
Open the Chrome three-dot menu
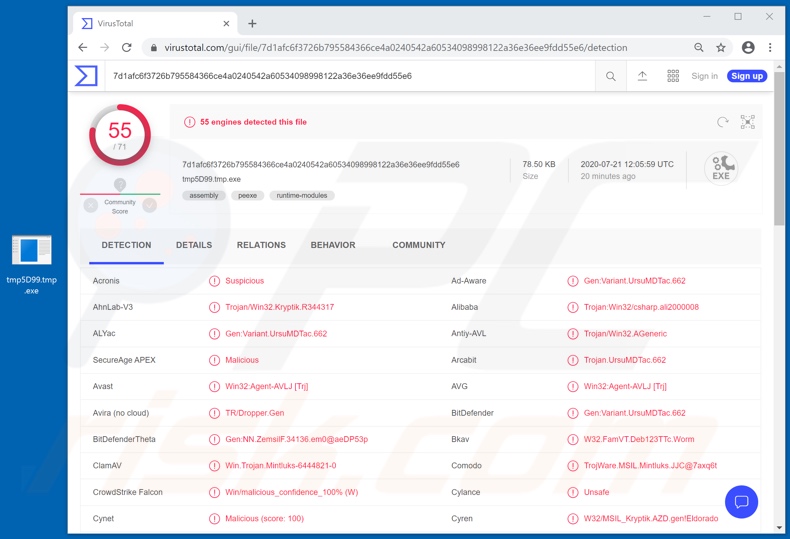coord(770,47)
